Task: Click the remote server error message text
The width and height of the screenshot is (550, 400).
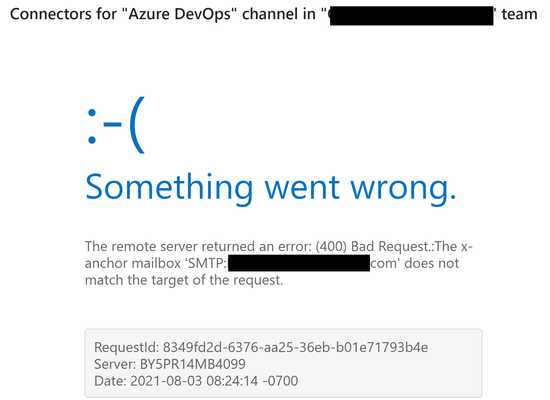Action: (279, 263)
